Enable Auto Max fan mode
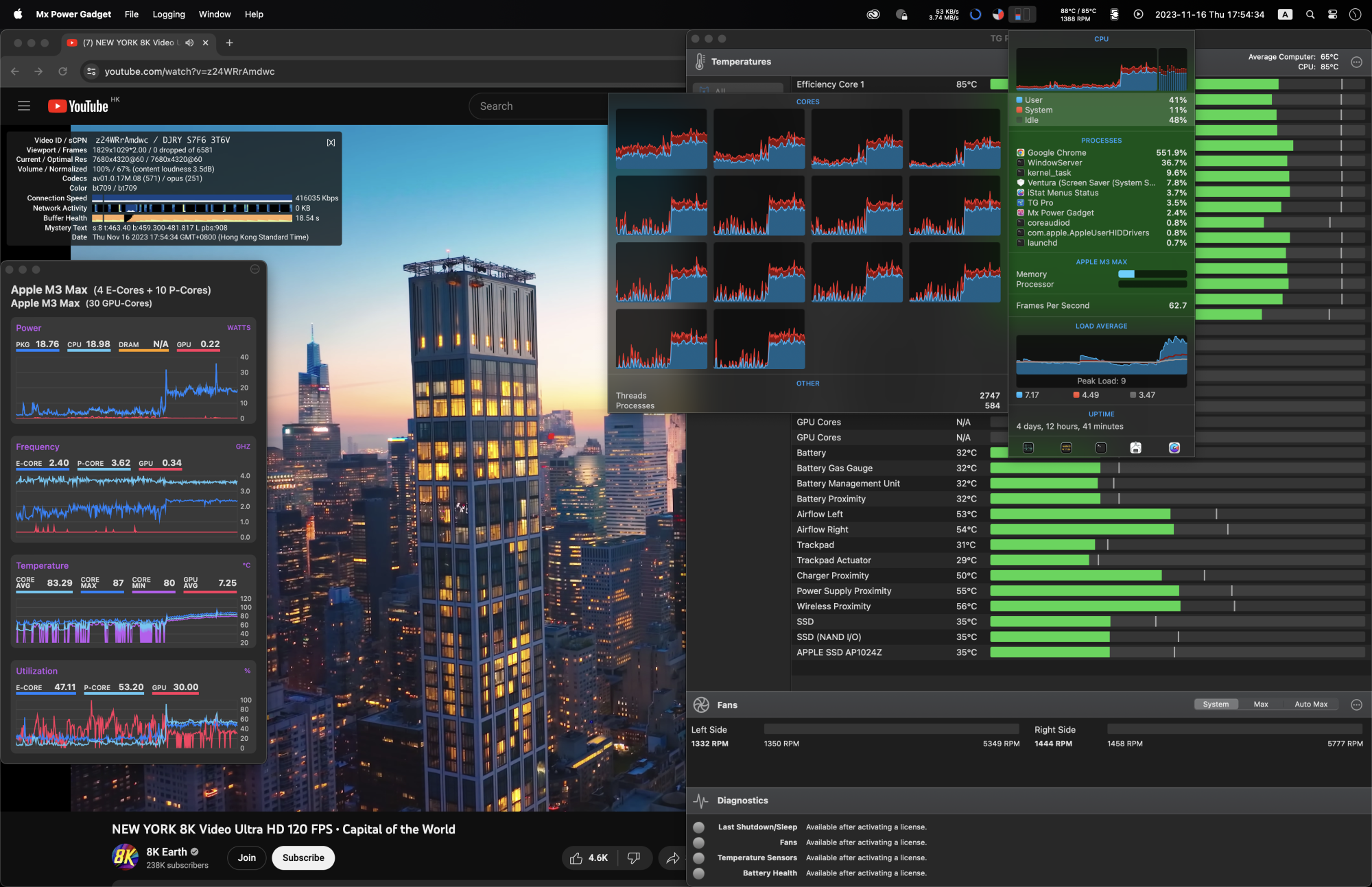This screenshot has height=887, width=1372. [x=1310, y=705]
